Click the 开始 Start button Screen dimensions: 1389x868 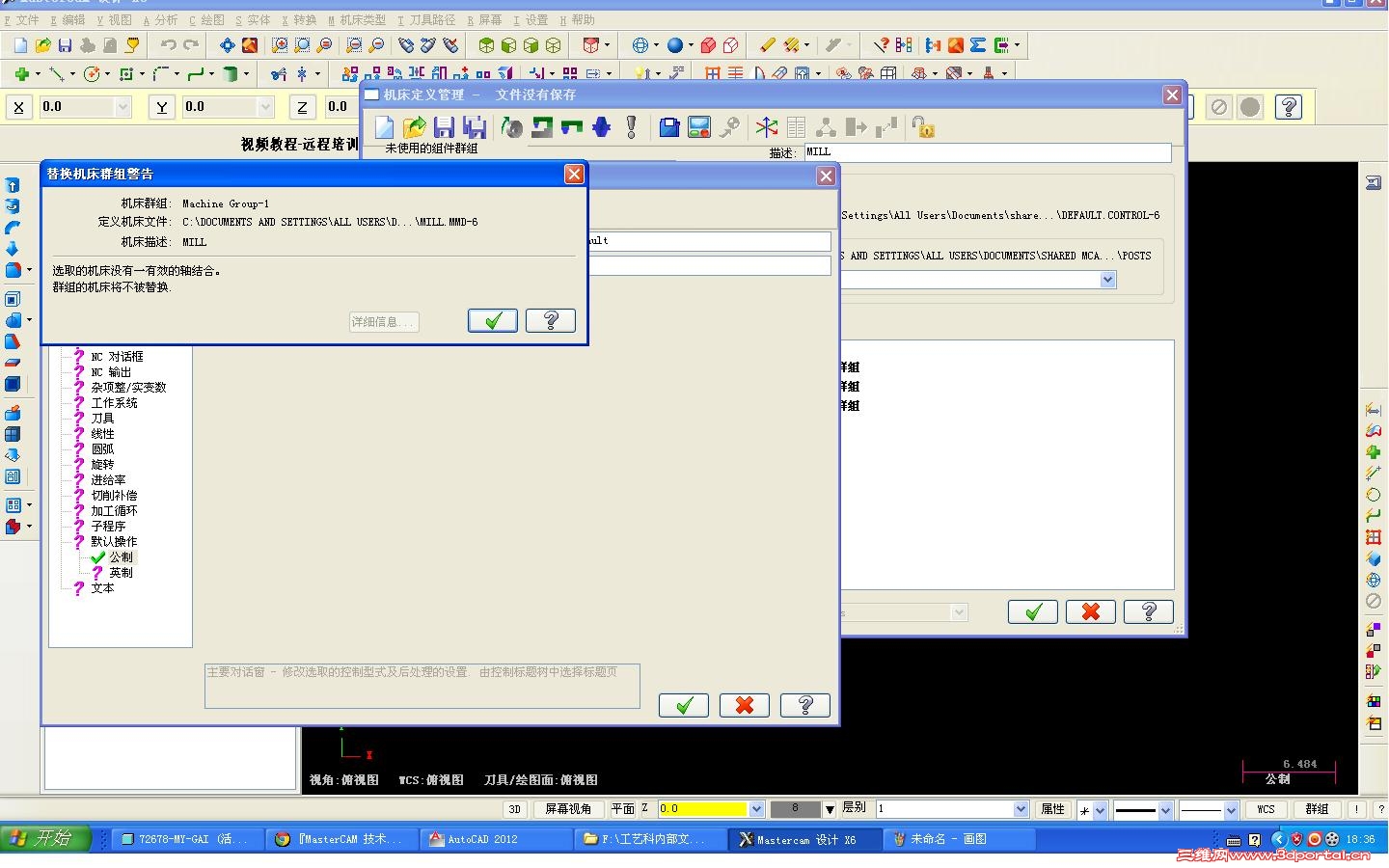(x=45, y=839)
